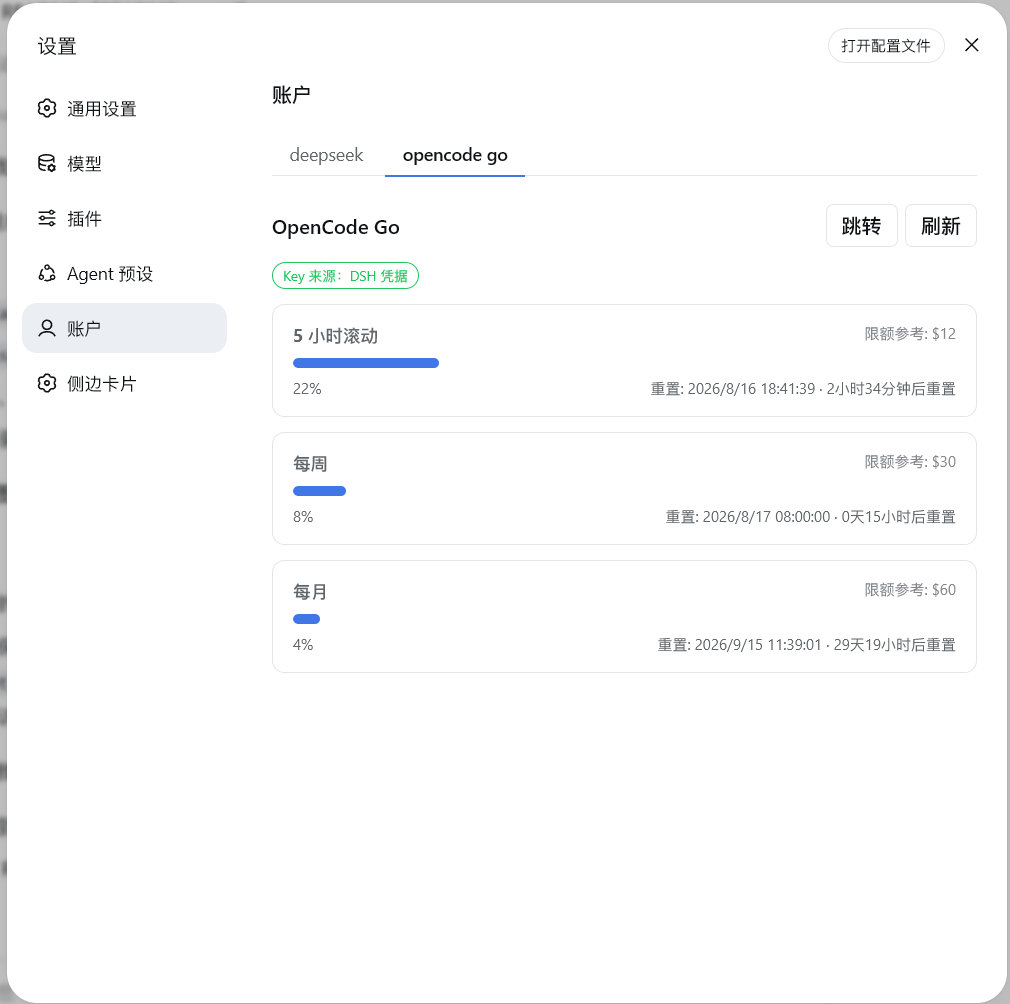This screenshot has width=1010, height=1004.
Task: Select the opencode go tab
Action: (x=455, y=155)
